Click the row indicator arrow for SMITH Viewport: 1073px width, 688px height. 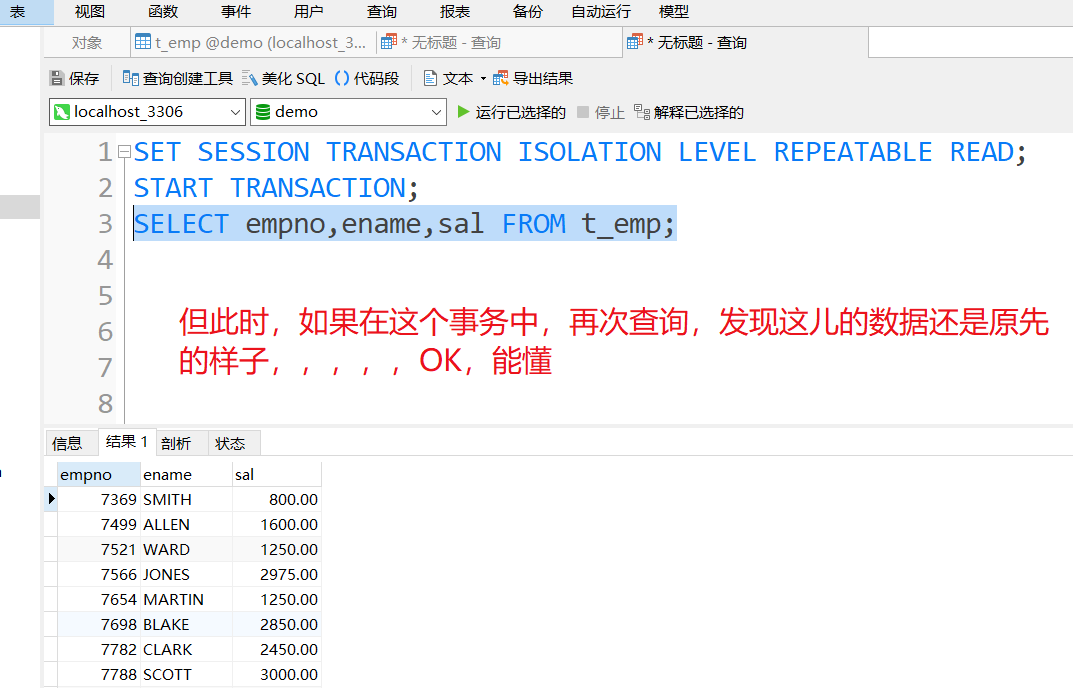tap(51, 499)
